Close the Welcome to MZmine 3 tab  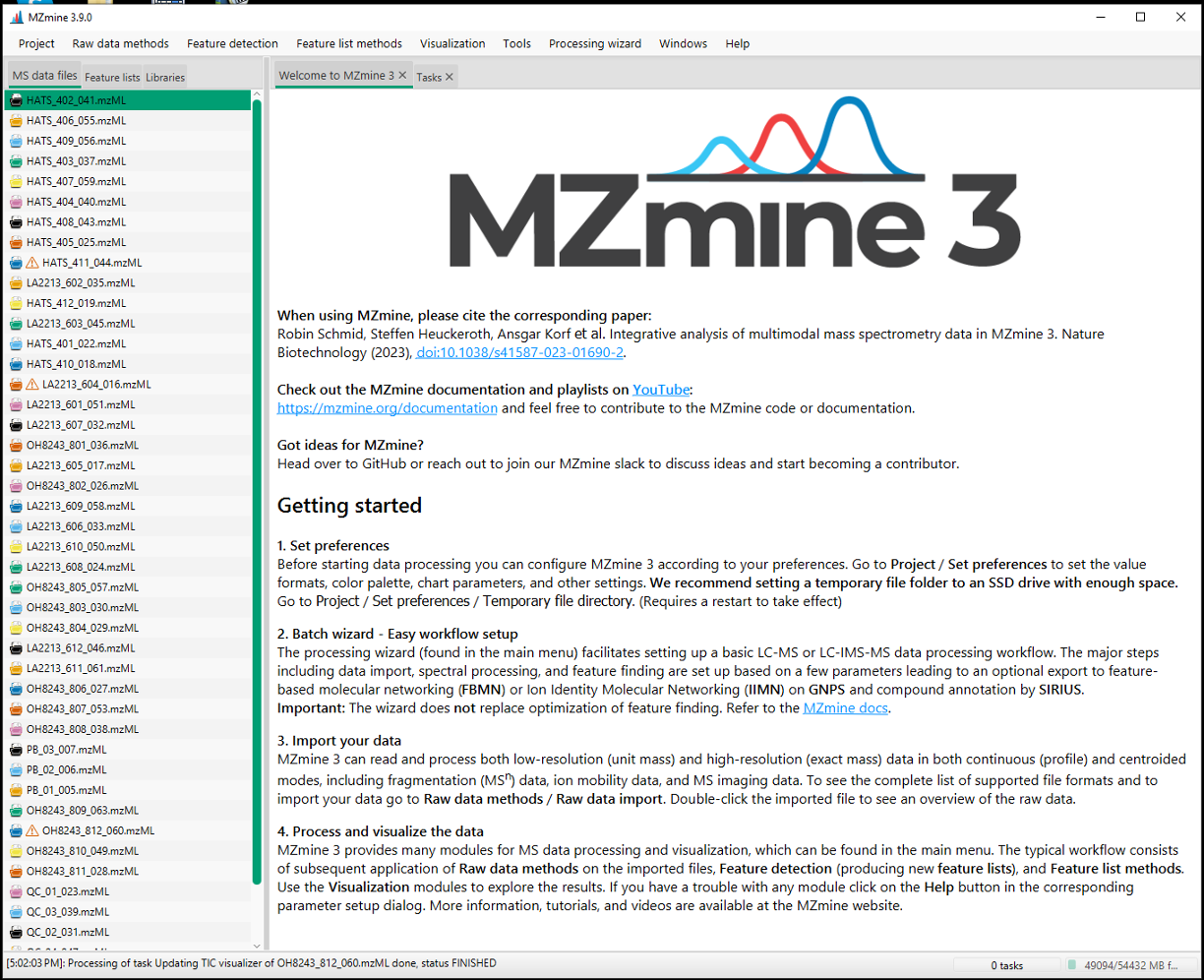coord(402,76)
